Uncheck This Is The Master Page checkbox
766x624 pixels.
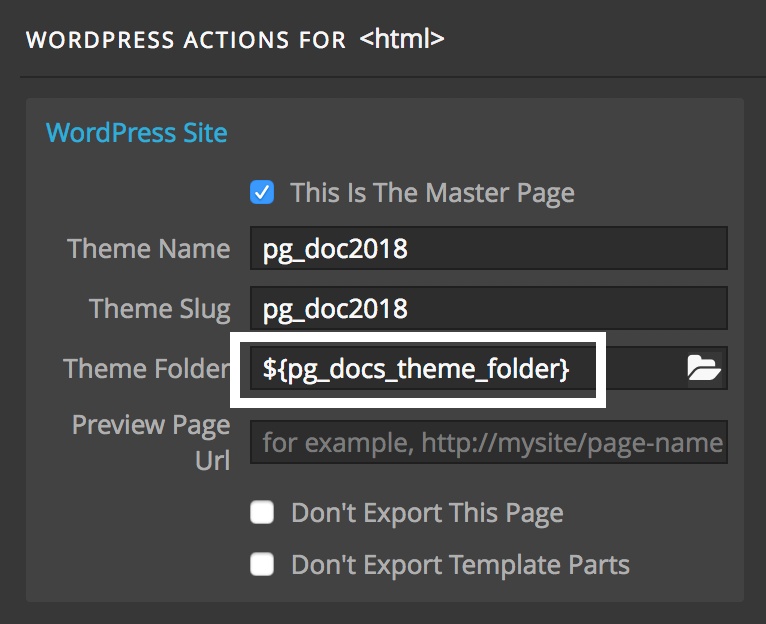coord(262,192)
